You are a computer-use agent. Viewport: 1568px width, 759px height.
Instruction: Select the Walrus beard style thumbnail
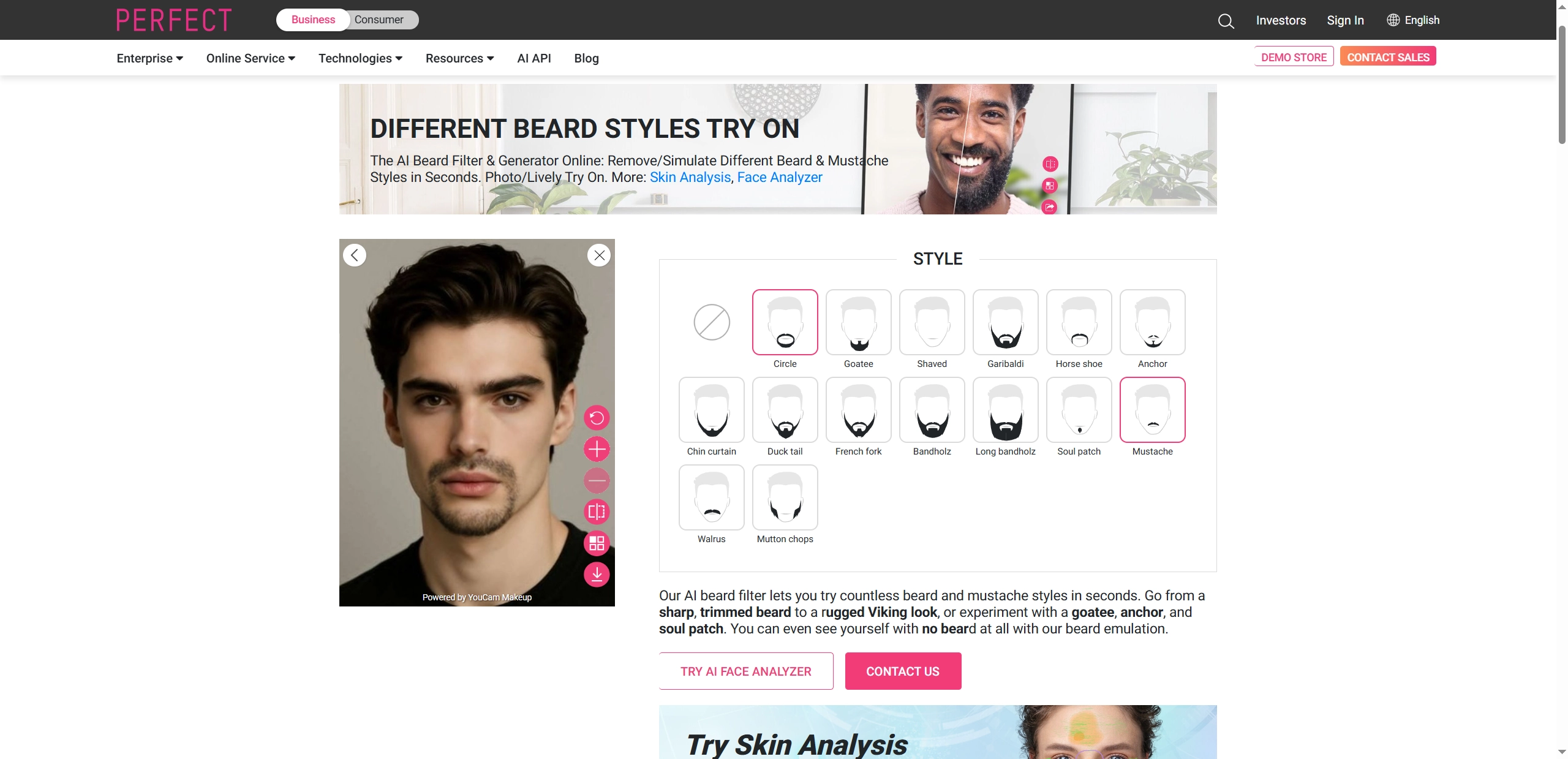tap(710, 497)
